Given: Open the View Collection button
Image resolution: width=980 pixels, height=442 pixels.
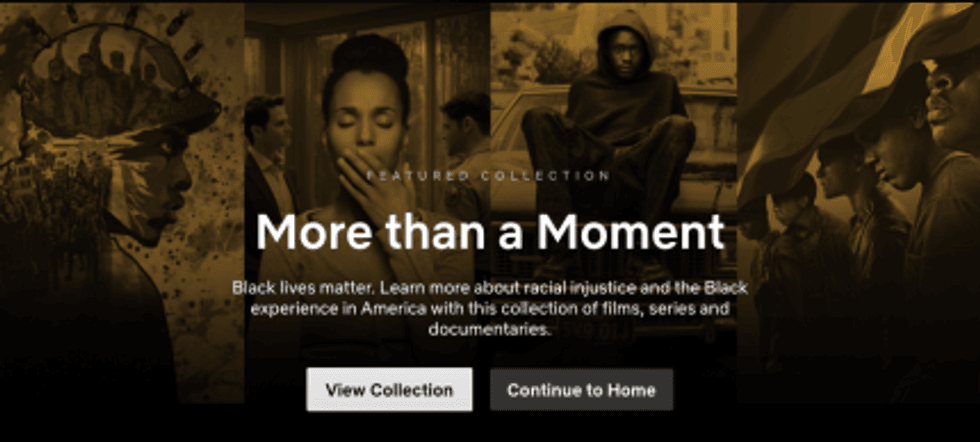Looking at the screenshot, I should coord(389,389).
